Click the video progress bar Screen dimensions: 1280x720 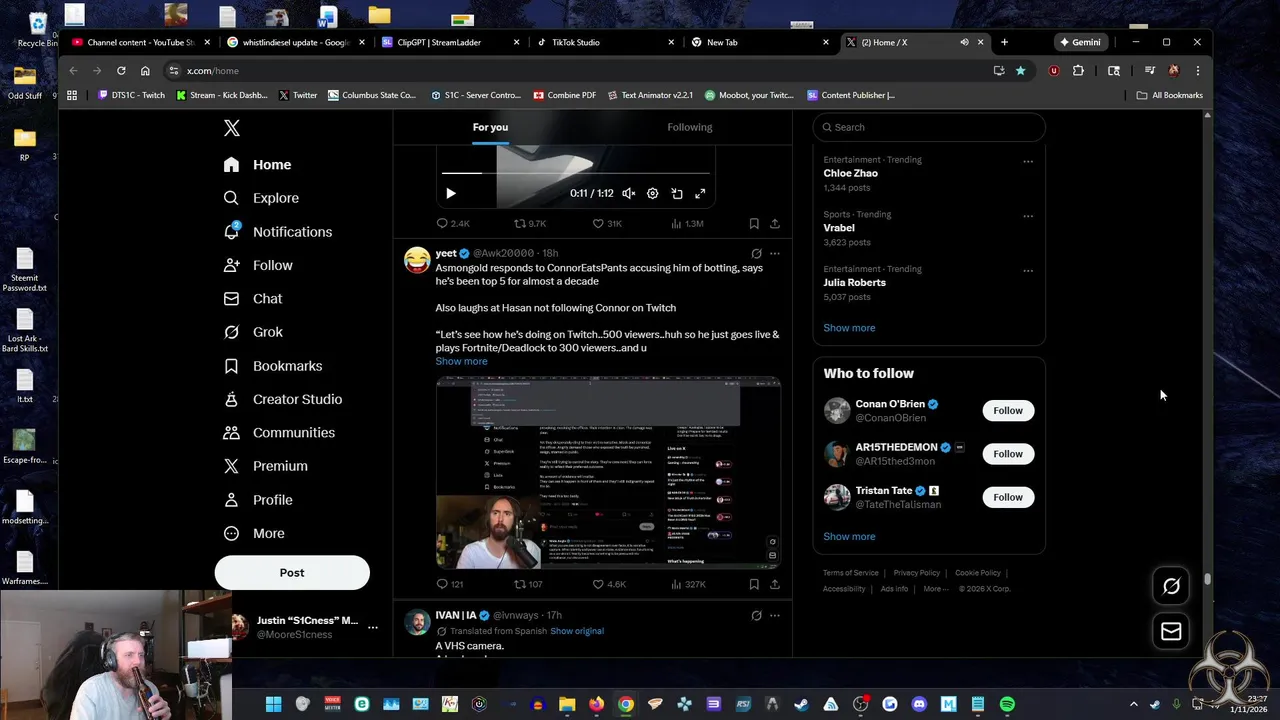coord(575,172)
